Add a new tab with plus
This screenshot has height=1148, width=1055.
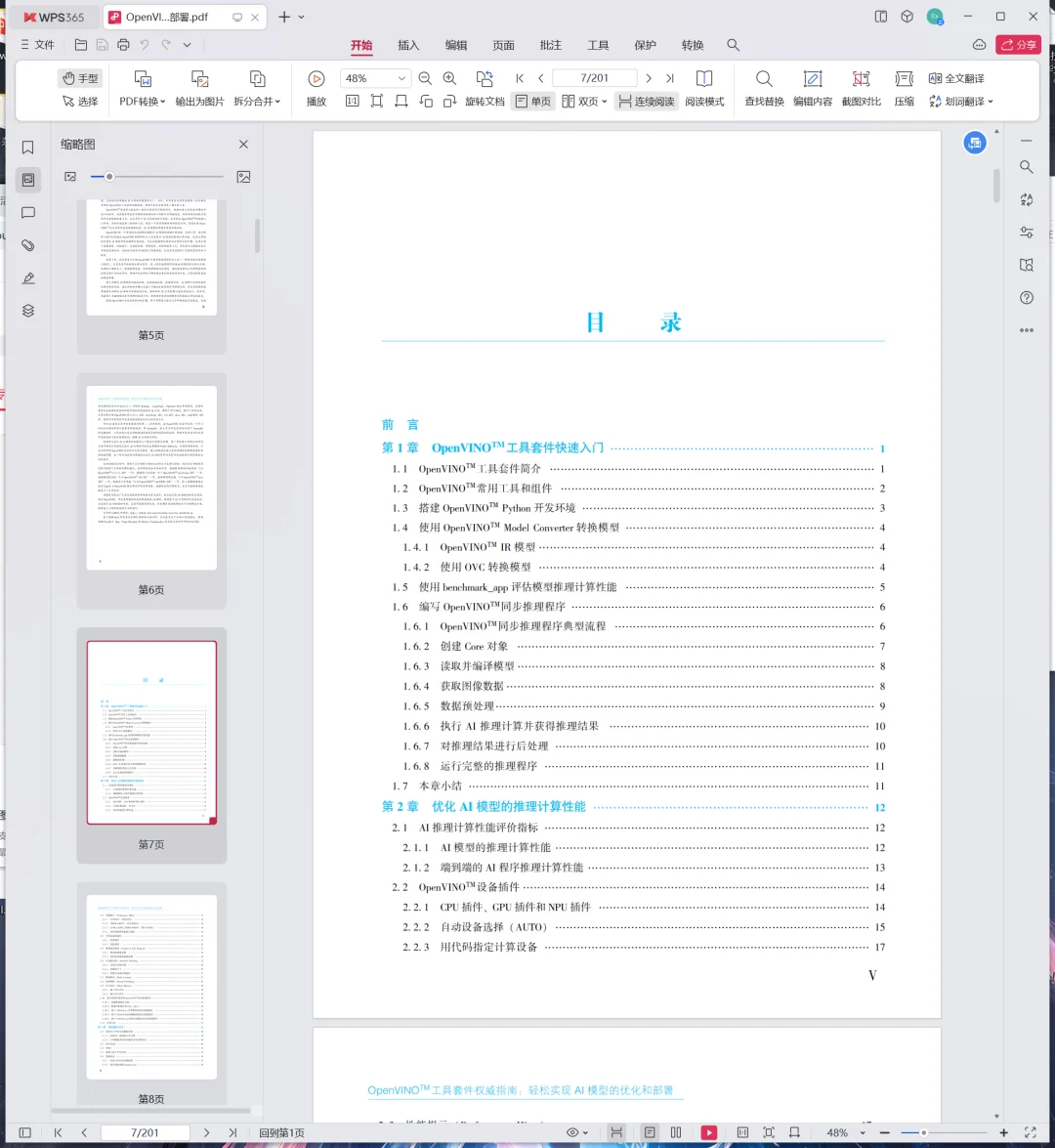click(x=284, y=17)
